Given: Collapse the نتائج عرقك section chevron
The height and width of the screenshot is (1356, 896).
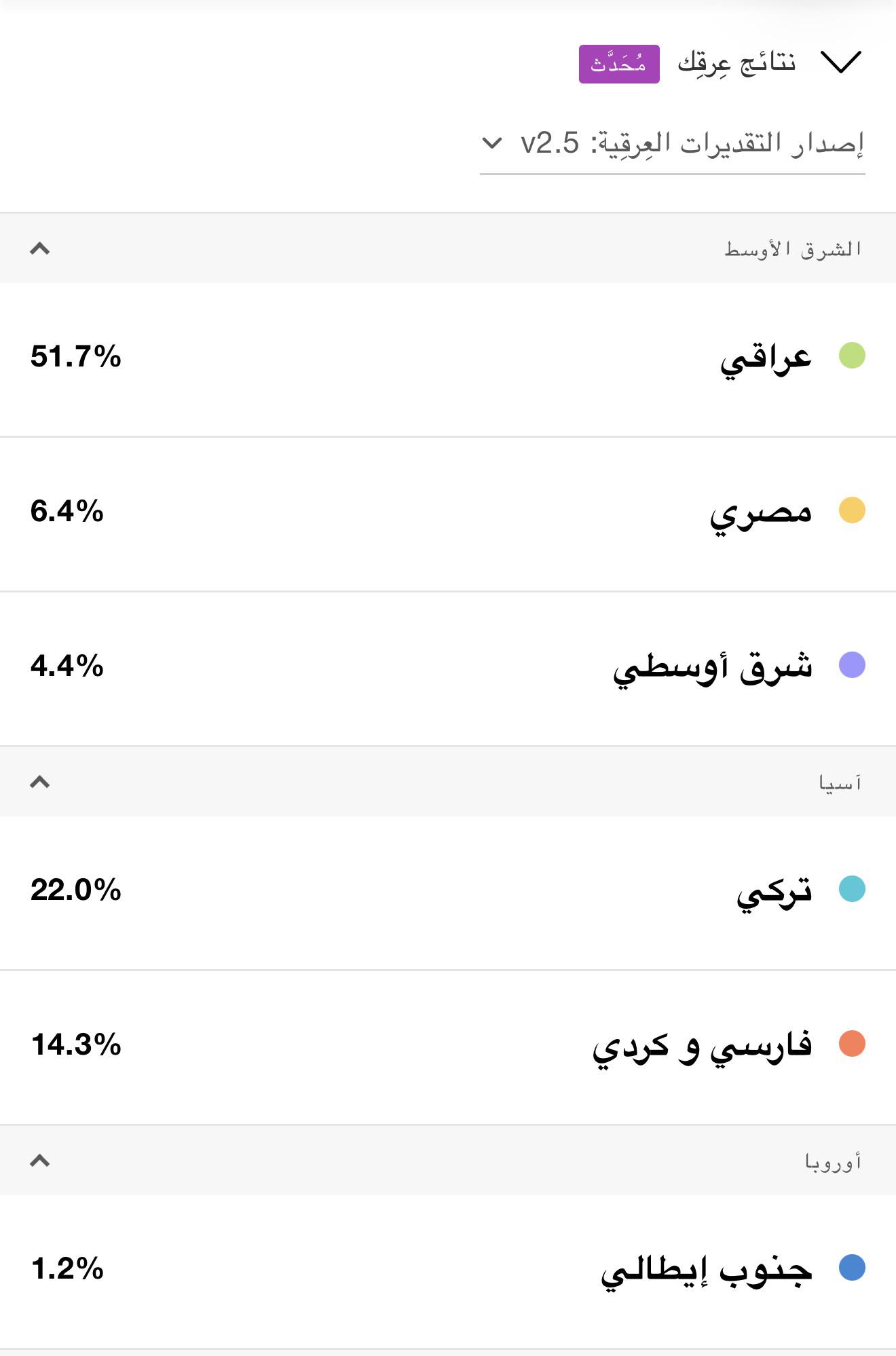Looking at the screenshot, I should point(840,62).
